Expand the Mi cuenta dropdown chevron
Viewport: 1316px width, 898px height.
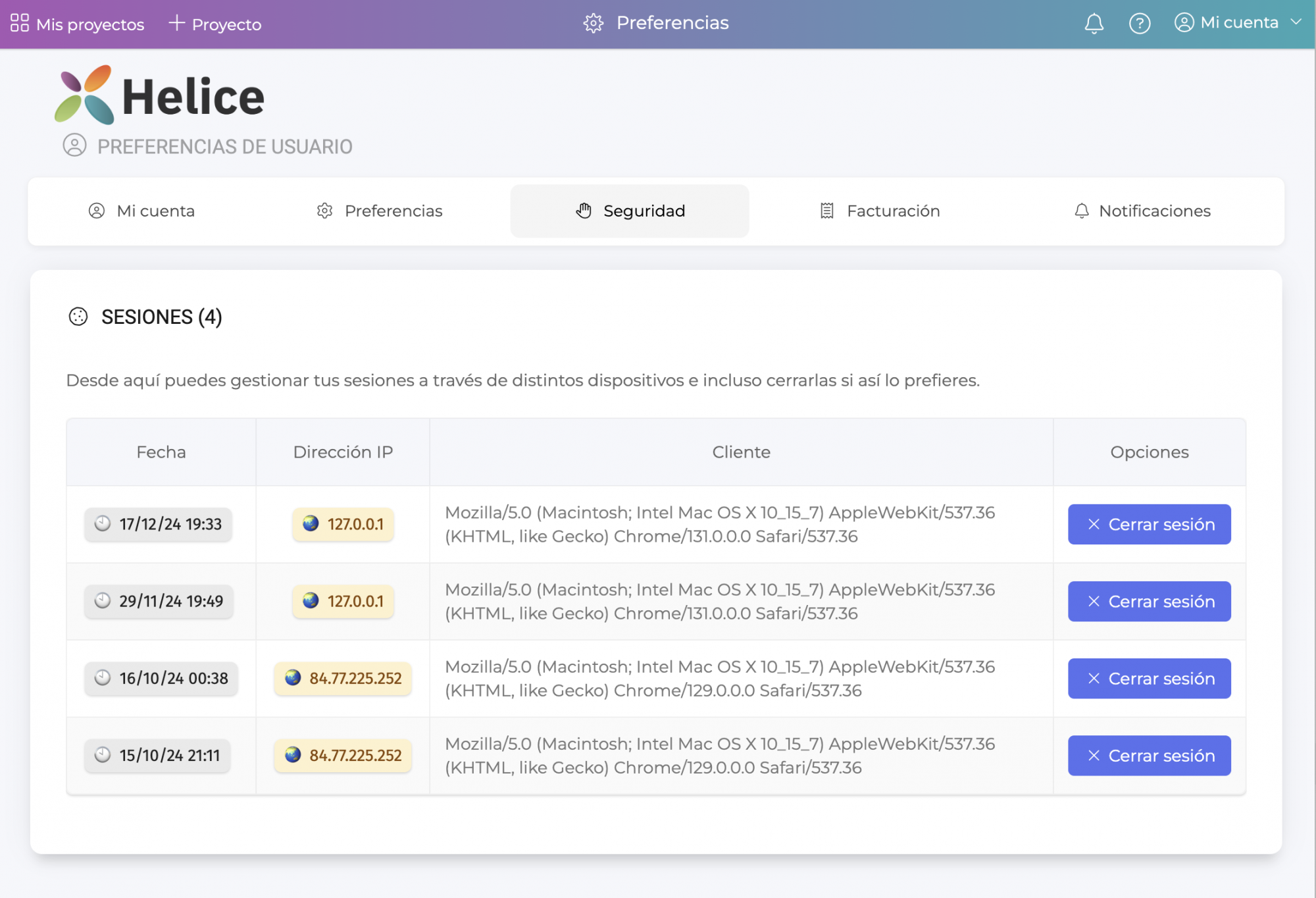1296,22
